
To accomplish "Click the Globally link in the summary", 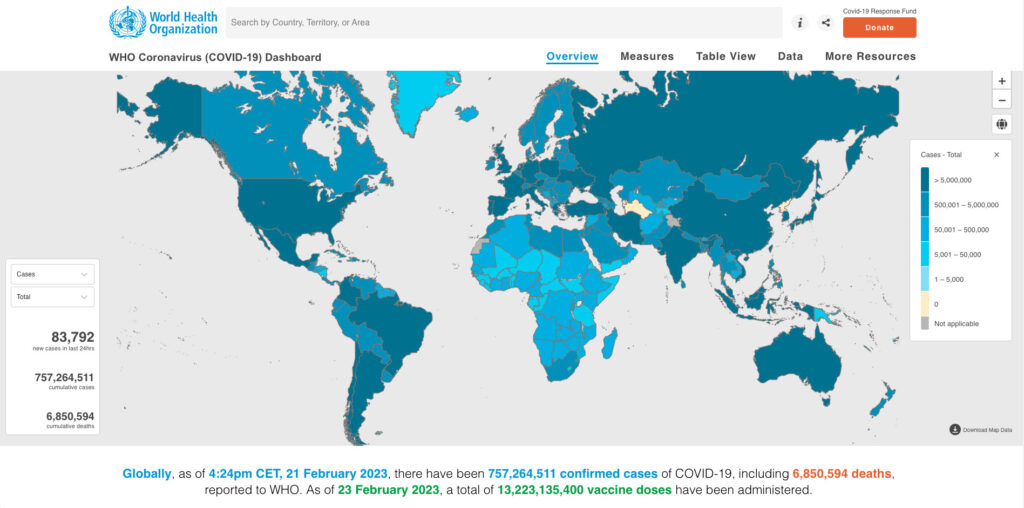I will [146, 473].
